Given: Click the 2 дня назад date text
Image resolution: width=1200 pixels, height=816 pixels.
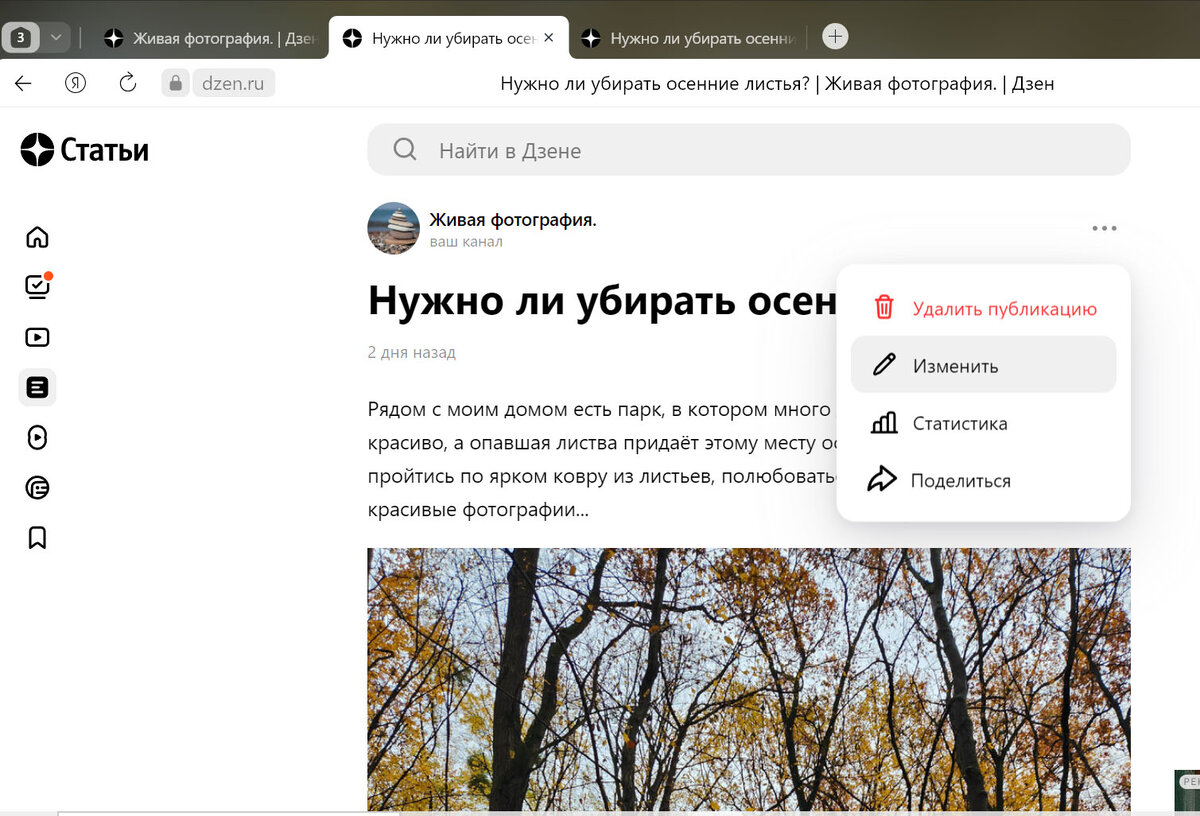Looking at the screenshot, I should tap(412, 353).
